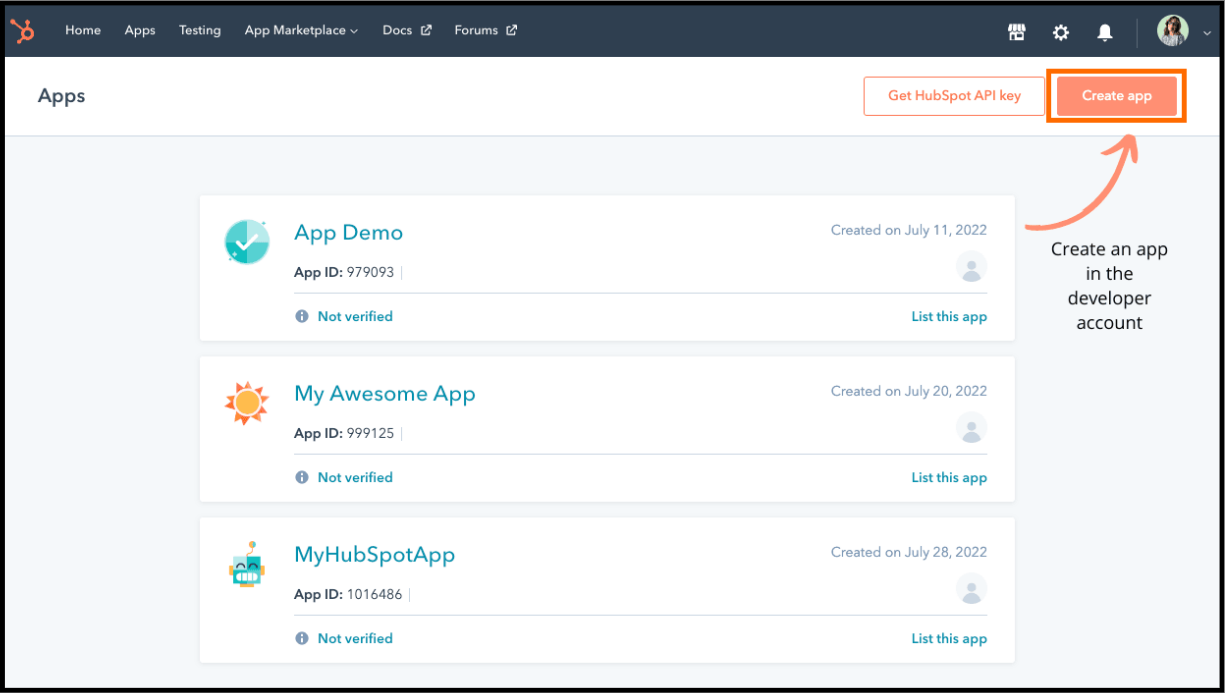Open List this app for MyHubSpotApp

(948, 638)
